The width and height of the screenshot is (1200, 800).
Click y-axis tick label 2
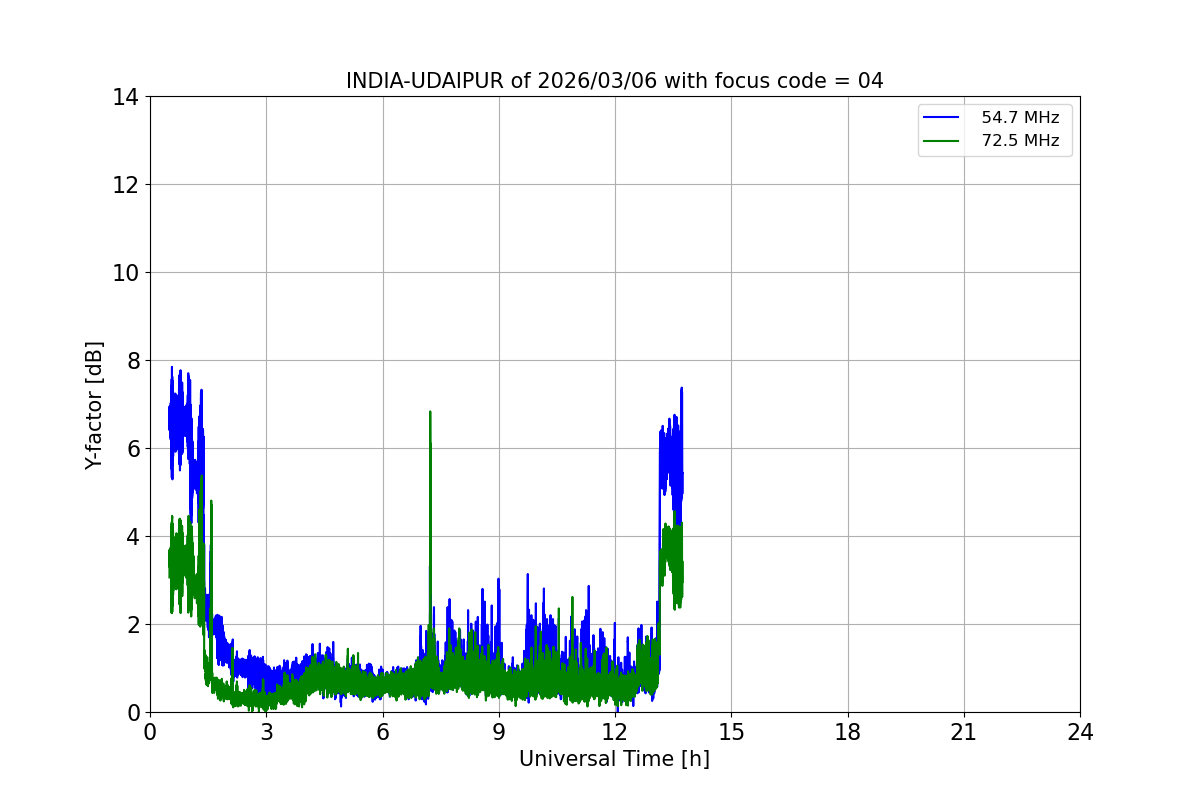(133, 624)
